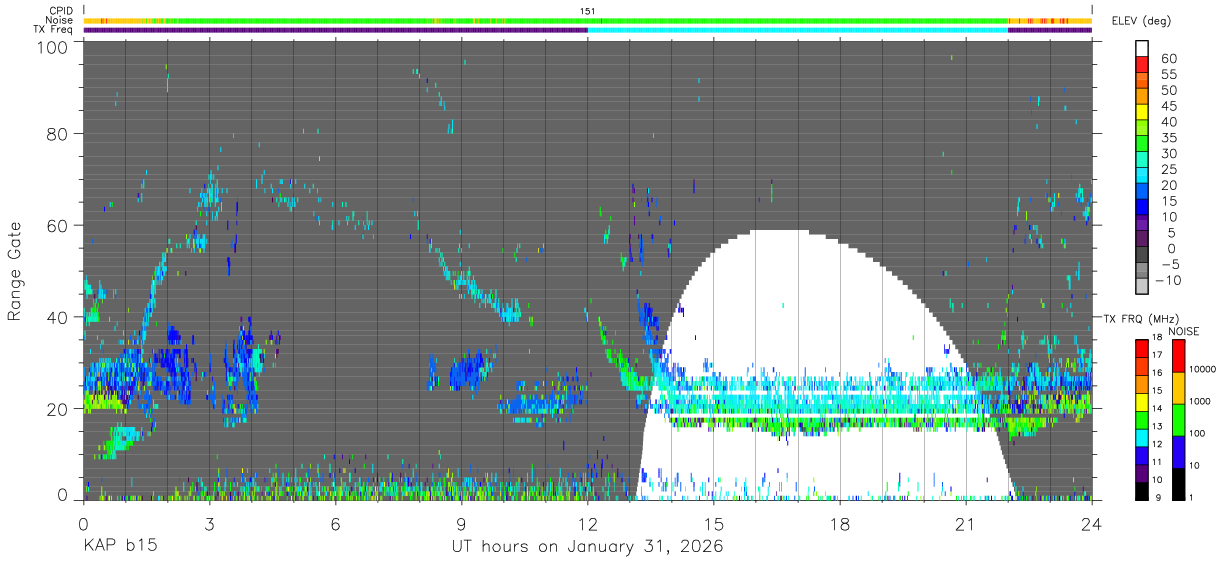Viewport: 1228px width, 567px height.
Task: Pick the green 100–1000 swatch in NOISE legend
Action: [x=1177, y=420]
